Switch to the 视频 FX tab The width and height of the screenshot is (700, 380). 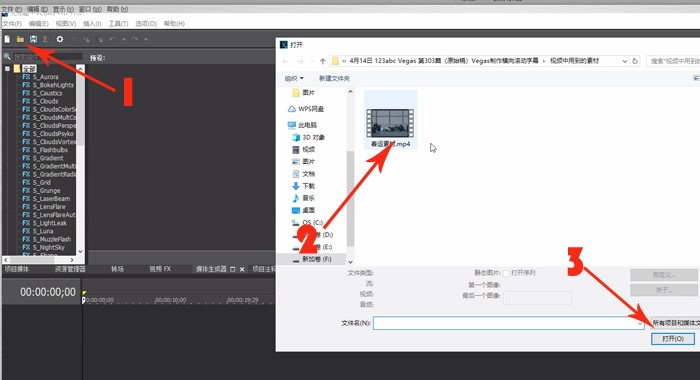coord(160,269)
